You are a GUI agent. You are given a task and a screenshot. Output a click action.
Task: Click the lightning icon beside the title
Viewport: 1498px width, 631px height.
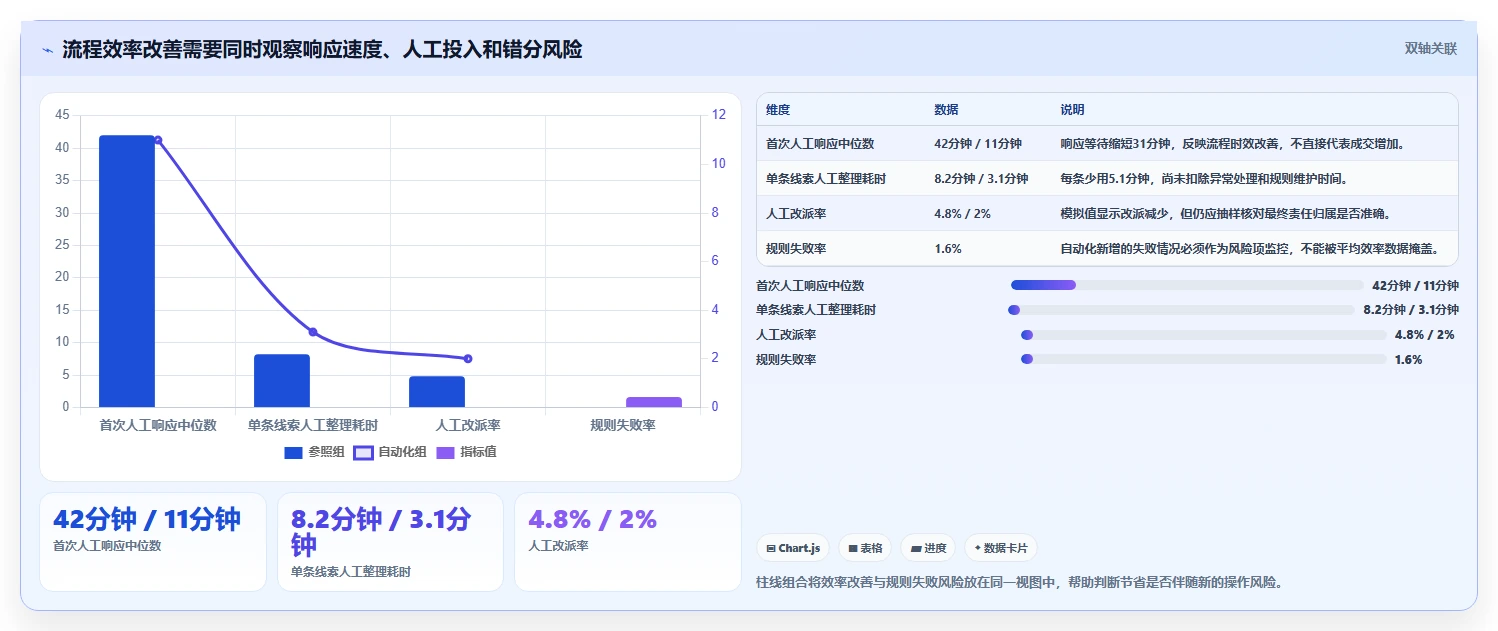click(48, 50)
